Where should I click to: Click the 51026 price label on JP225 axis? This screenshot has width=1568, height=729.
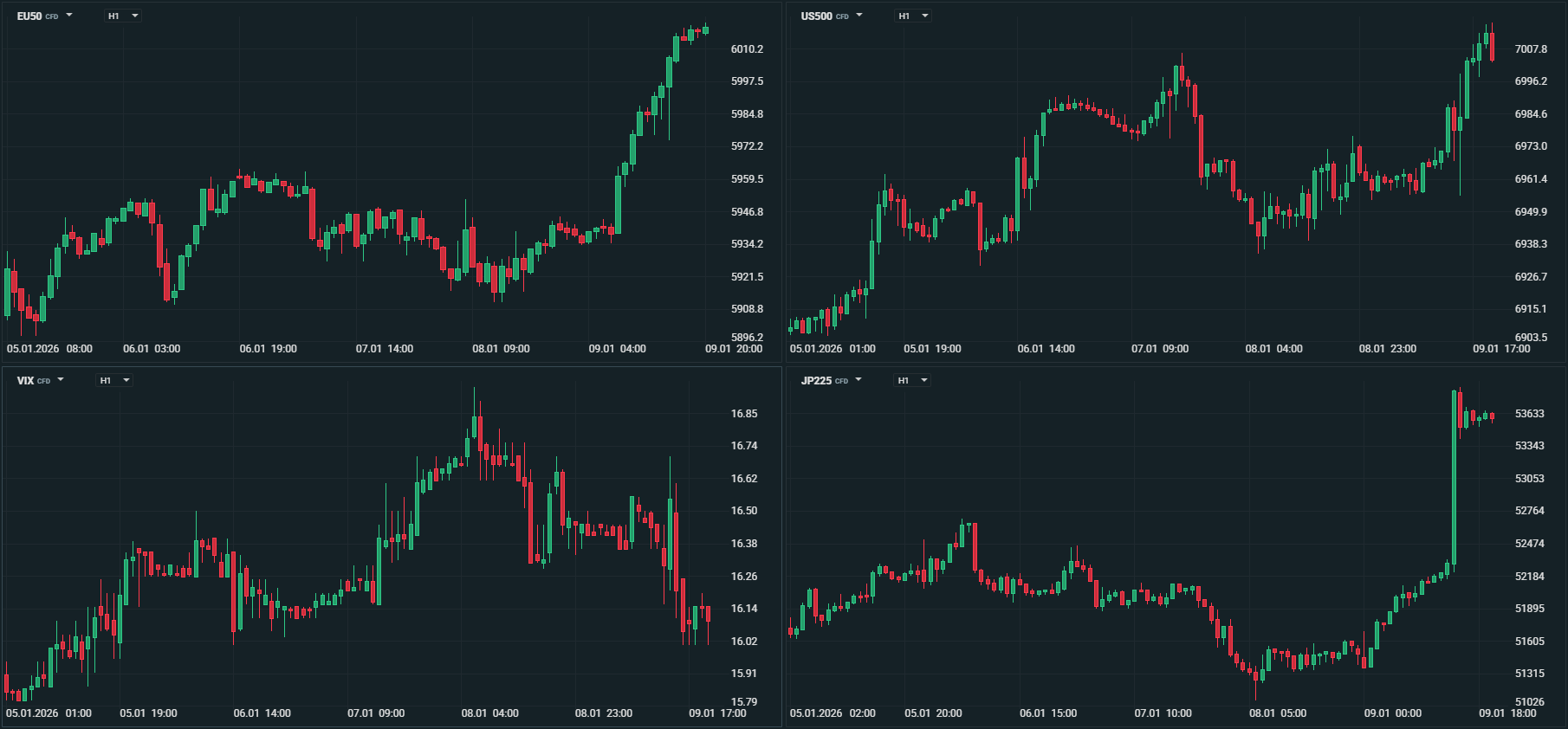click(x=1529, y=702)
